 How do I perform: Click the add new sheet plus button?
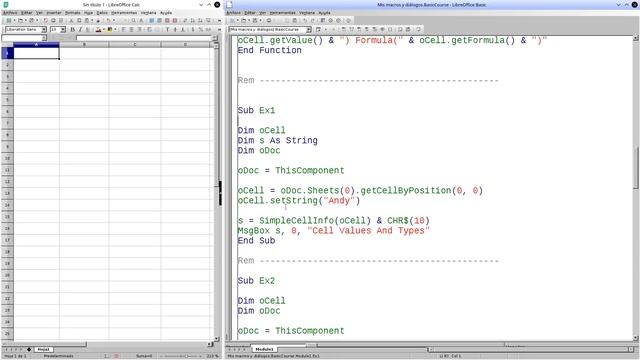tap(29, 349)
